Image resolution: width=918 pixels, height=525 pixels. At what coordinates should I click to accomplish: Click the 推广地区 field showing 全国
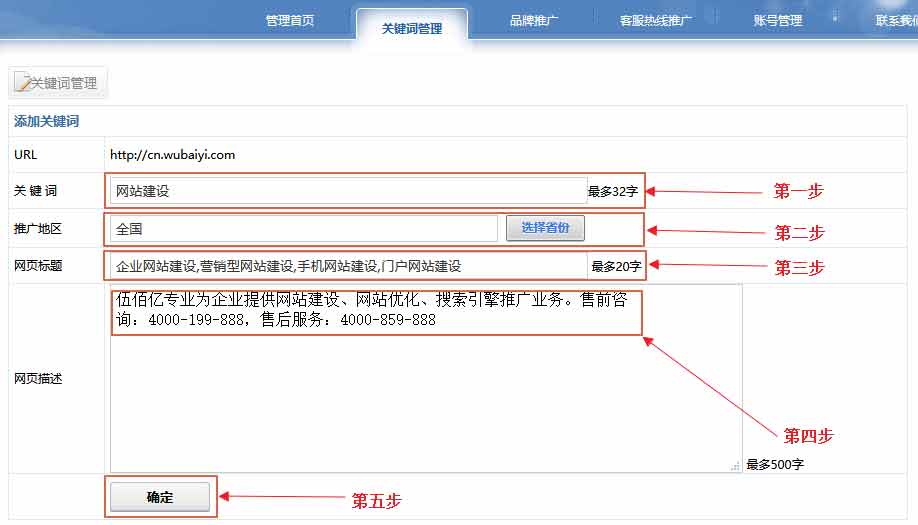click(x=303, y=229)
